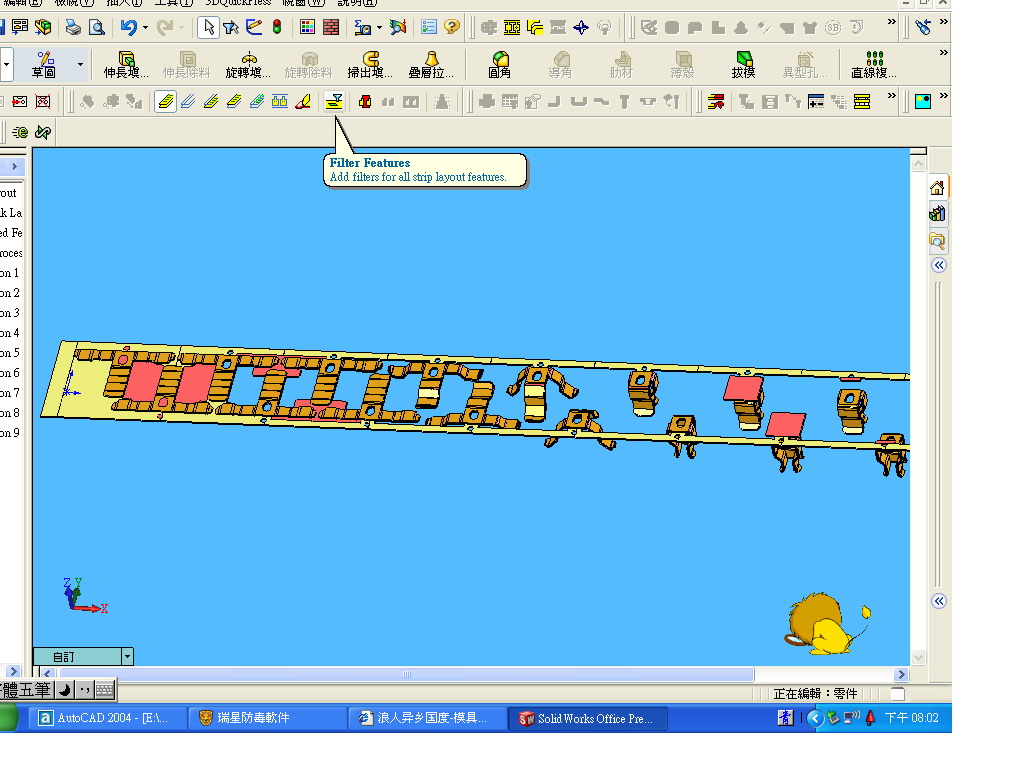Toggle the selection filter funnel icon
Image resolution: width=1024 pixels, height=768 pixels.
coord(231,27)
